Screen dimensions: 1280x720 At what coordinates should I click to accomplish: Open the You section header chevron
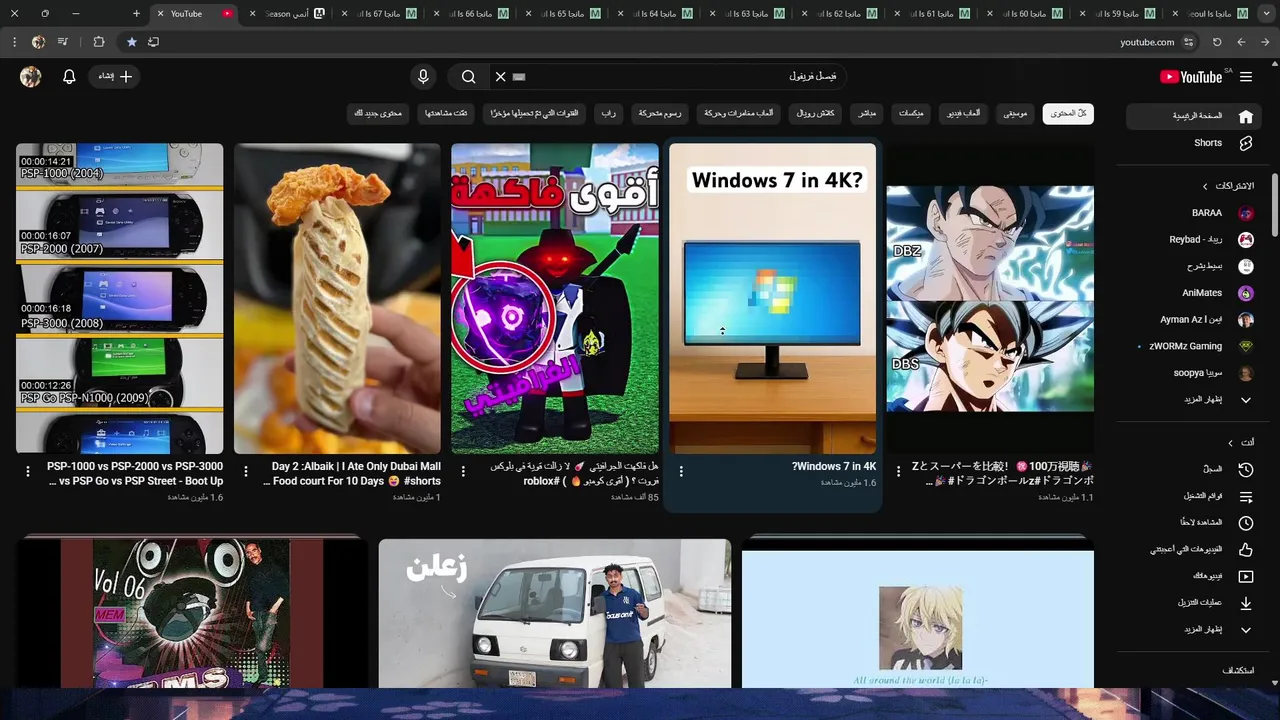tap(1230, 443)
